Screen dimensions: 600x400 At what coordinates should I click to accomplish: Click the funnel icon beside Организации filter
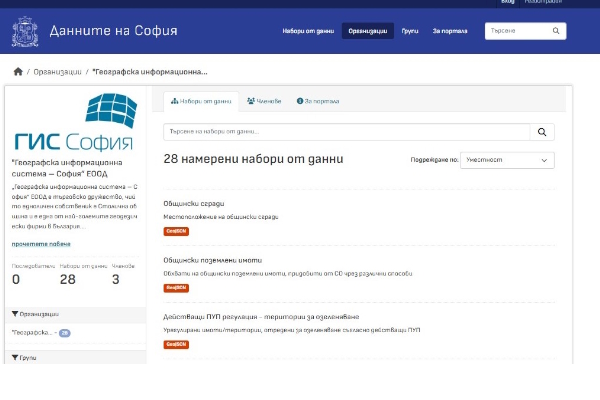coord(15,314)
